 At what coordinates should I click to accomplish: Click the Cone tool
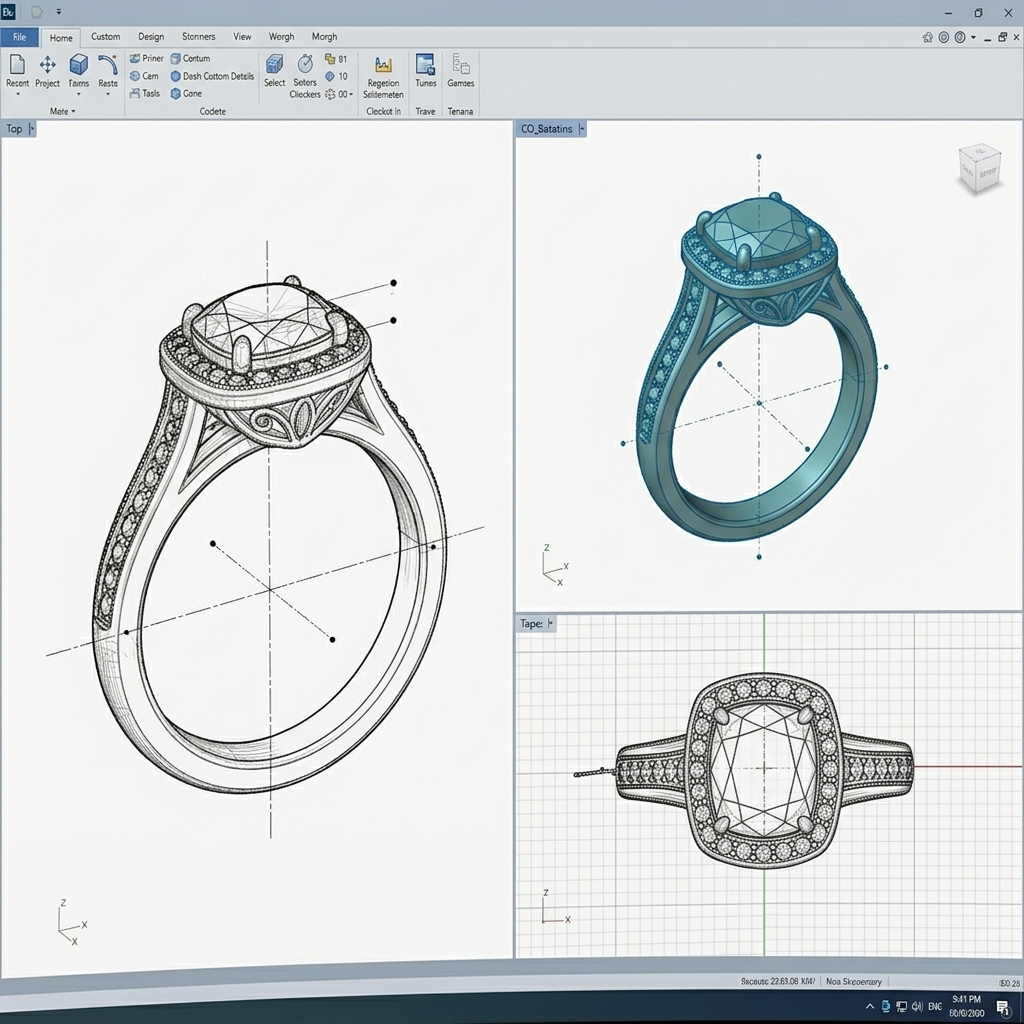pyautogui.click(x=186, y=93)
